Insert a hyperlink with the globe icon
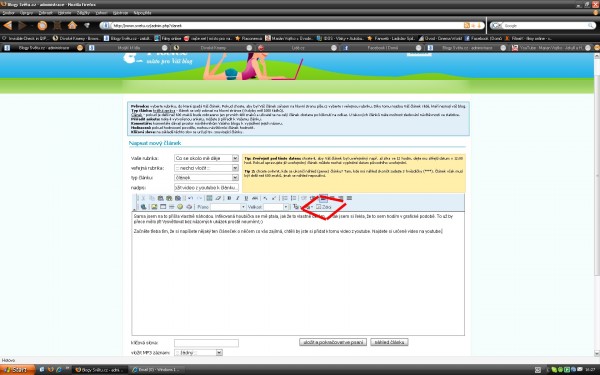Viewport: 600px width, 375px height. pos(143,207)
